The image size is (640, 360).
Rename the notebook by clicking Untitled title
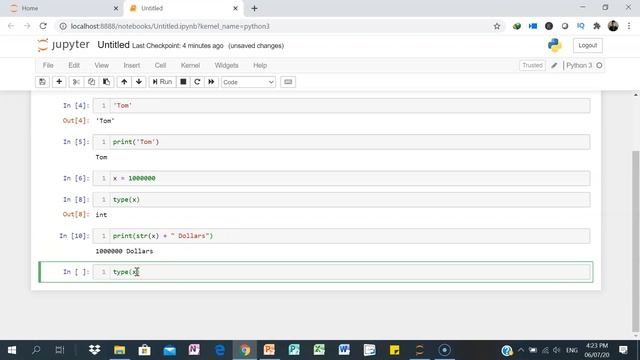[113, 45]
